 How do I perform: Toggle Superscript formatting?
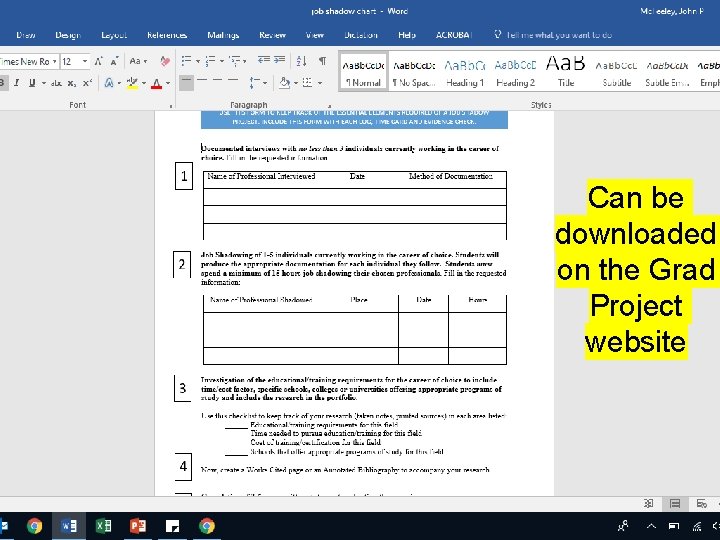click(x=87, y=83)
